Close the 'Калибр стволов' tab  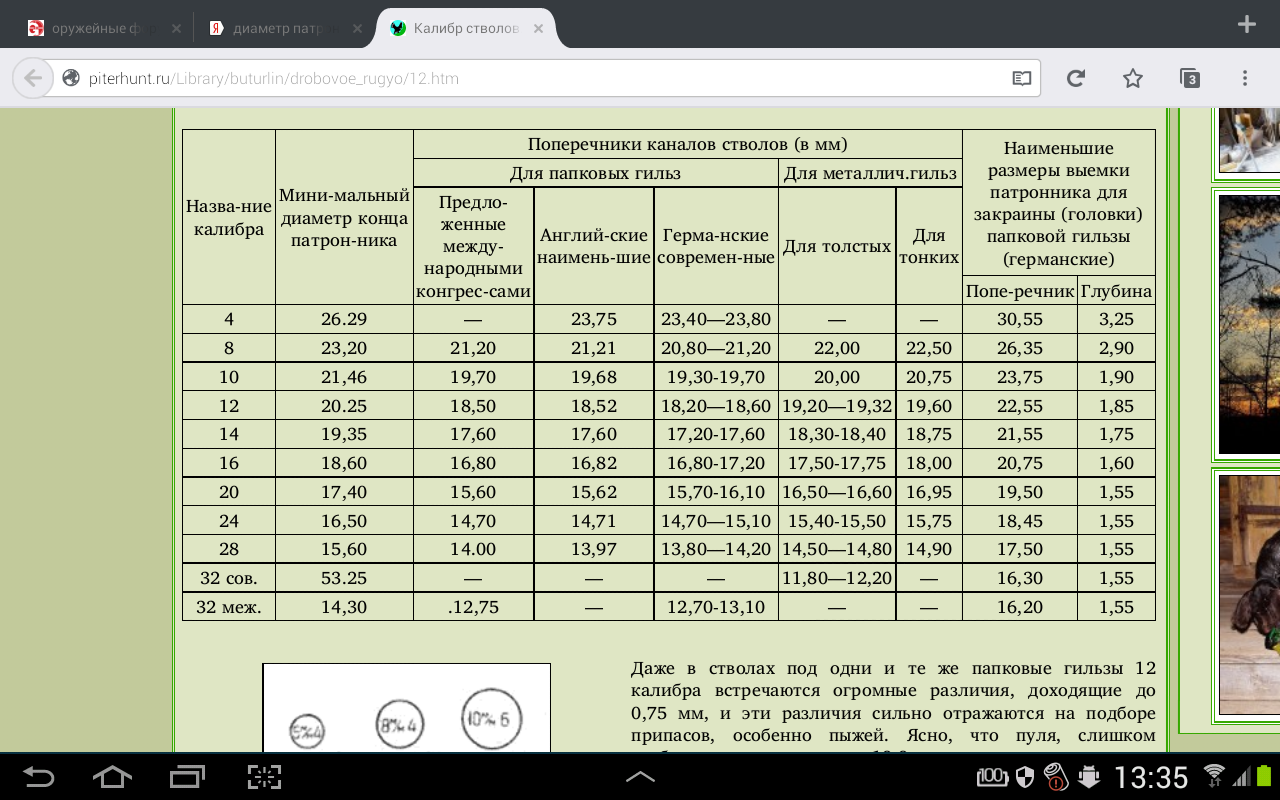538,29
